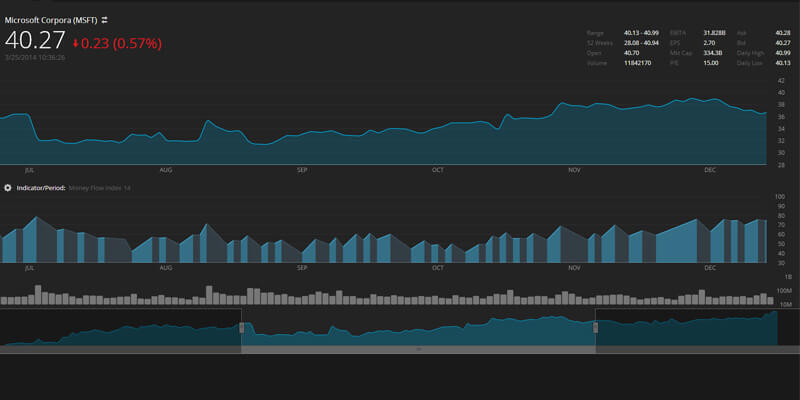Click the change value 0.23 (0.57%)
The image size is (800, 400).
pos(121,44)
